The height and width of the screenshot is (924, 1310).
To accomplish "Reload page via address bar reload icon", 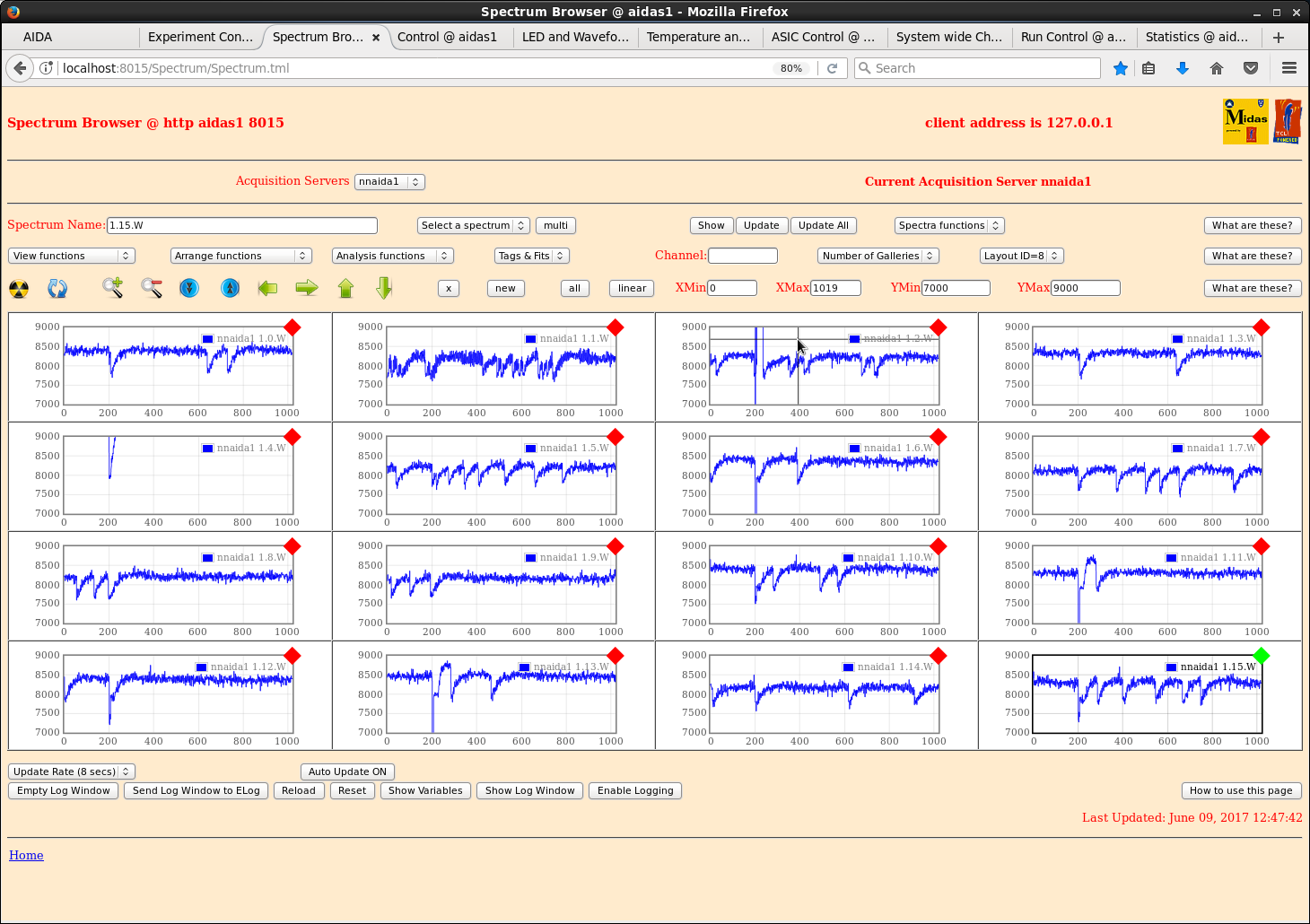I will click(833, 68).
